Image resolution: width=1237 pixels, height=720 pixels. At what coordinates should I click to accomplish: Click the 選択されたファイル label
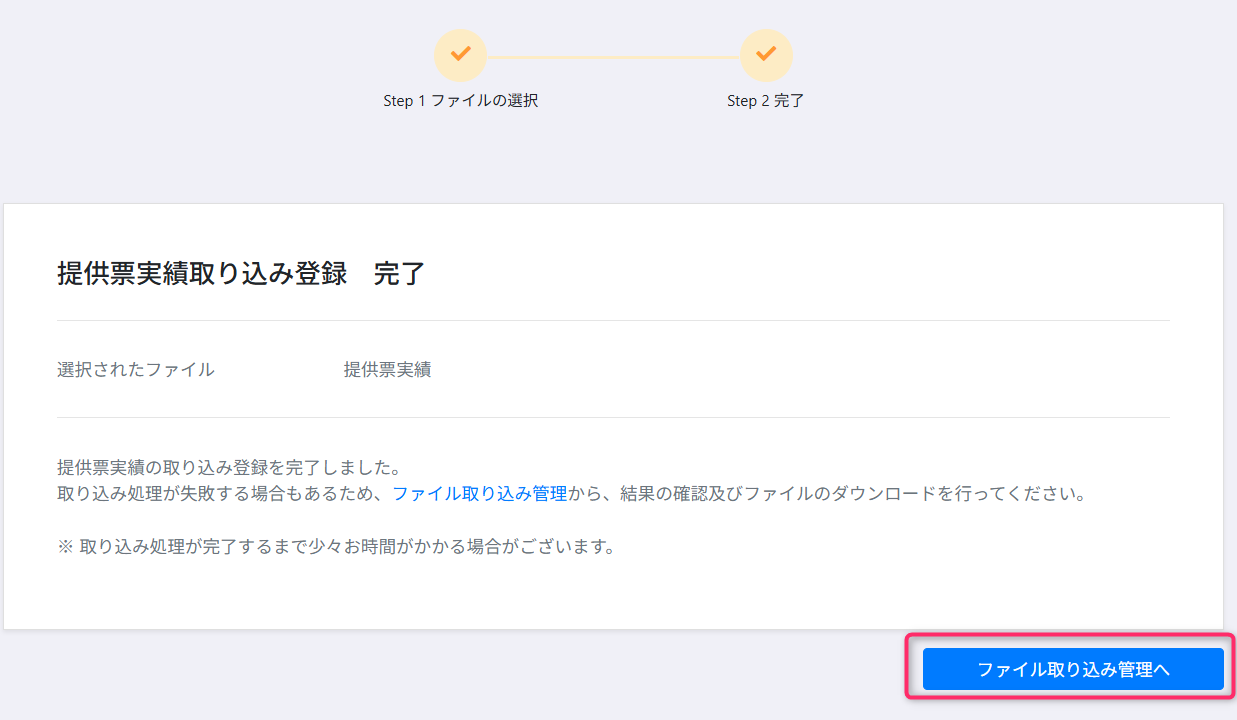tap(136, 369)
